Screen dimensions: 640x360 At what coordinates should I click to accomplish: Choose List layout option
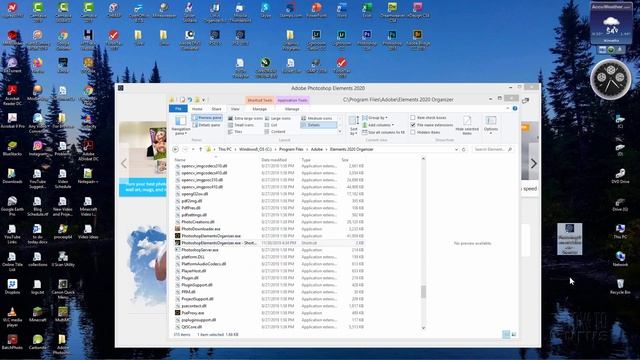click(x=271, y=125)
